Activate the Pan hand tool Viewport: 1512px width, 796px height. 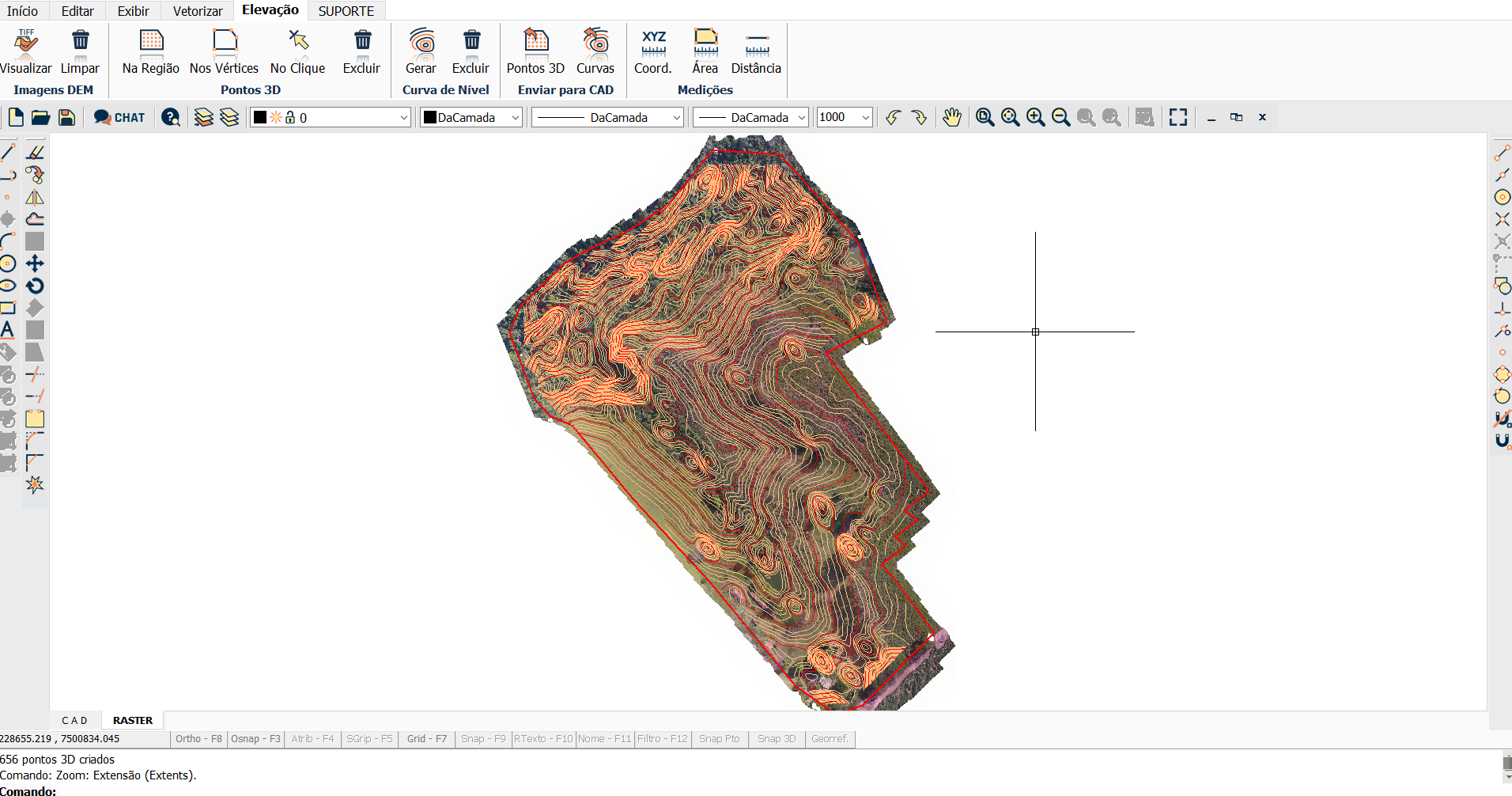click(952, 118)
